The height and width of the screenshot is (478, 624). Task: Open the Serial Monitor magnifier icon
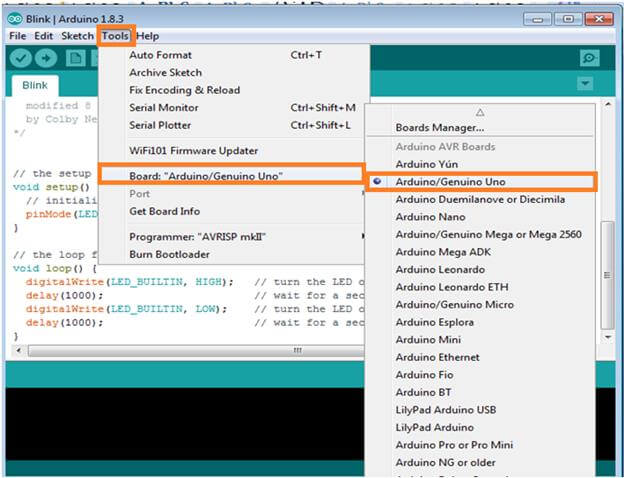click(x=589, y=59)
